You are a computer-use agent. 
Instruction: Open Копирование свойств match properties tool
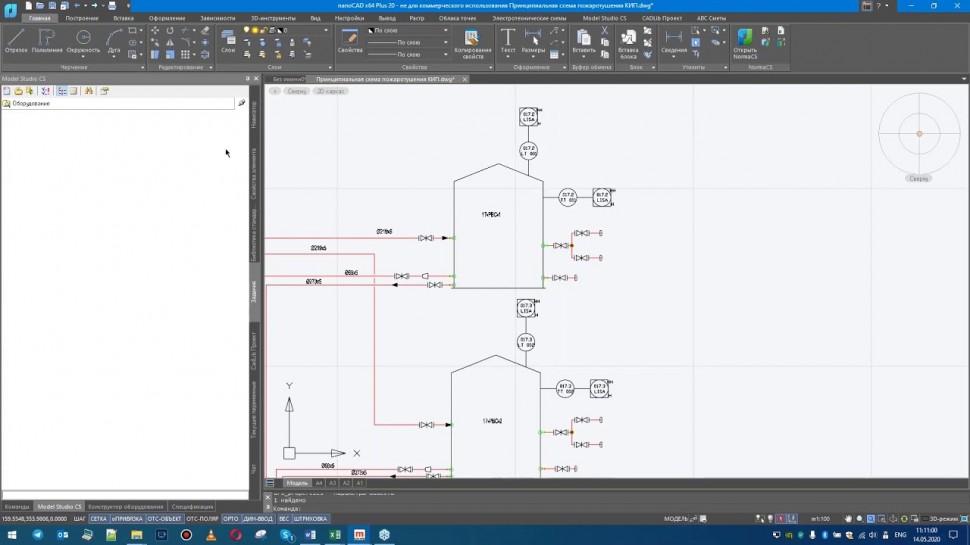pos(472,40)
